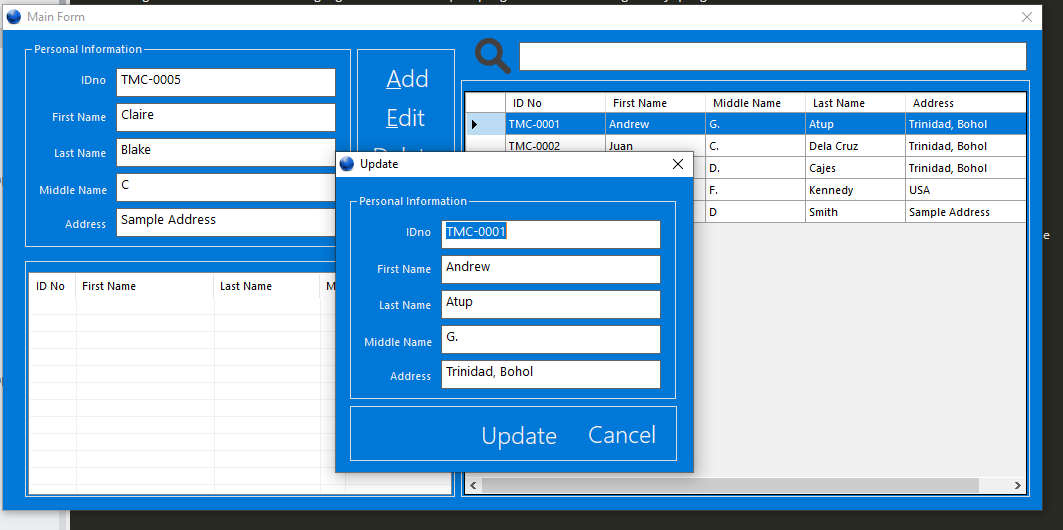Viewport: 1063px width, 530px height.
Task: Close the Main Form window
Action: point(1026,17)
